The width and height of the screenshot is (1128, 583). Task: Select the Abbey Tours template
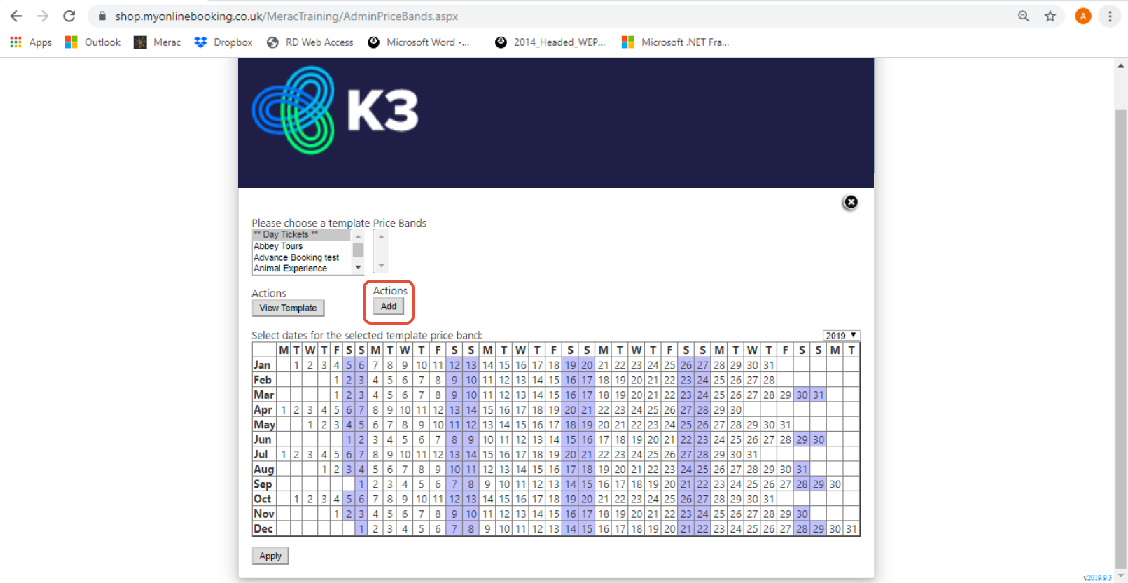click(x=302, y=246)
